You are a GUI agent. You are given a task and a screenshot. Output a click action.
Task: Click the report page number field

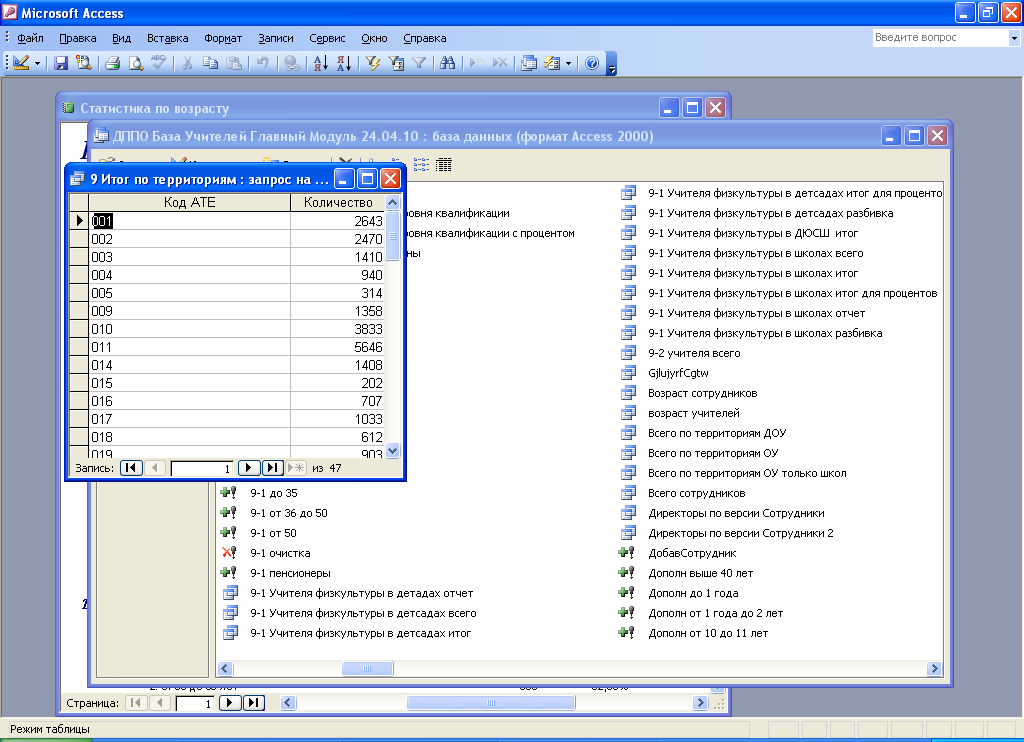tap(195, 703)
